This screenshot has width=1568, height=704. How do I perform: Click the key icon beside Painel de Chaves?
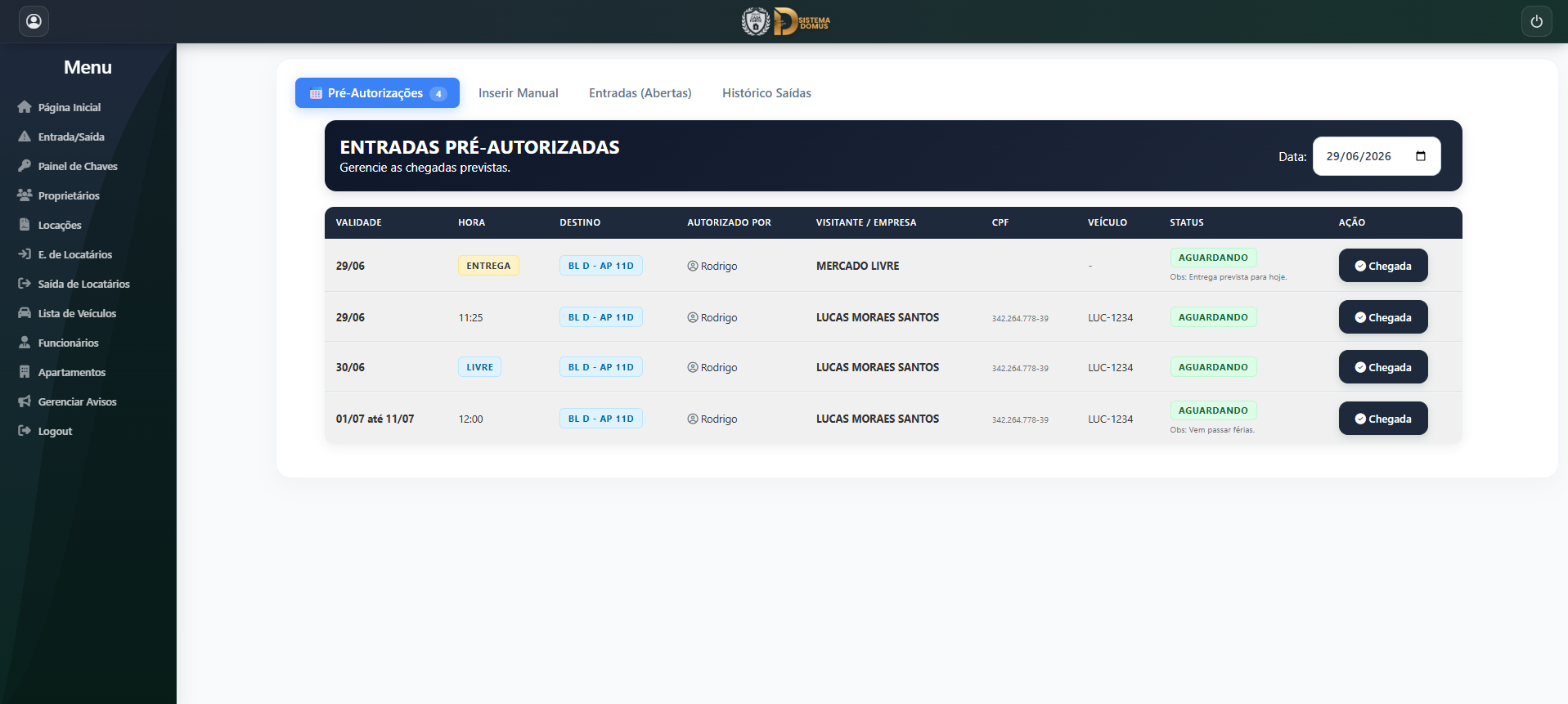[25, 166]
